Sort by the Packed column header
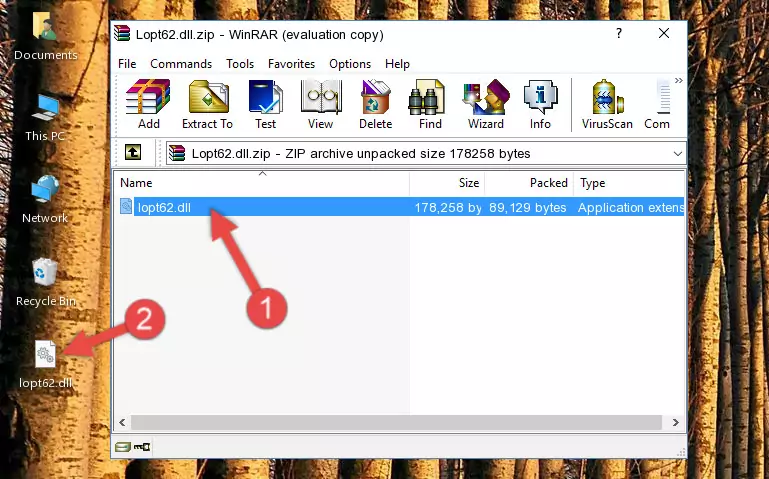This screenshot has width=769, height=479. 529,183
